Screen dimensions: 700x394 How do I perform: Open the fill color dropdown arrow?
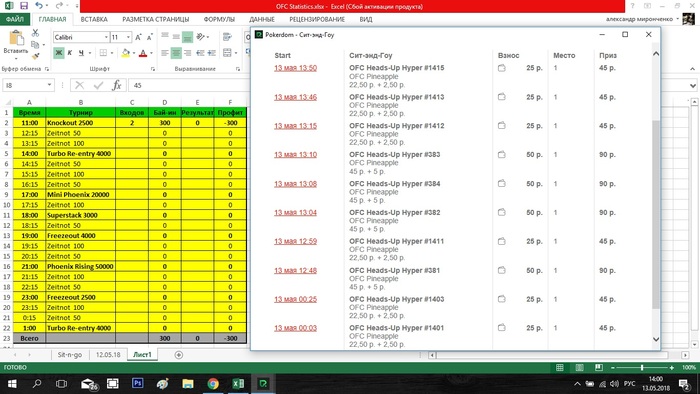pos(133,53)
